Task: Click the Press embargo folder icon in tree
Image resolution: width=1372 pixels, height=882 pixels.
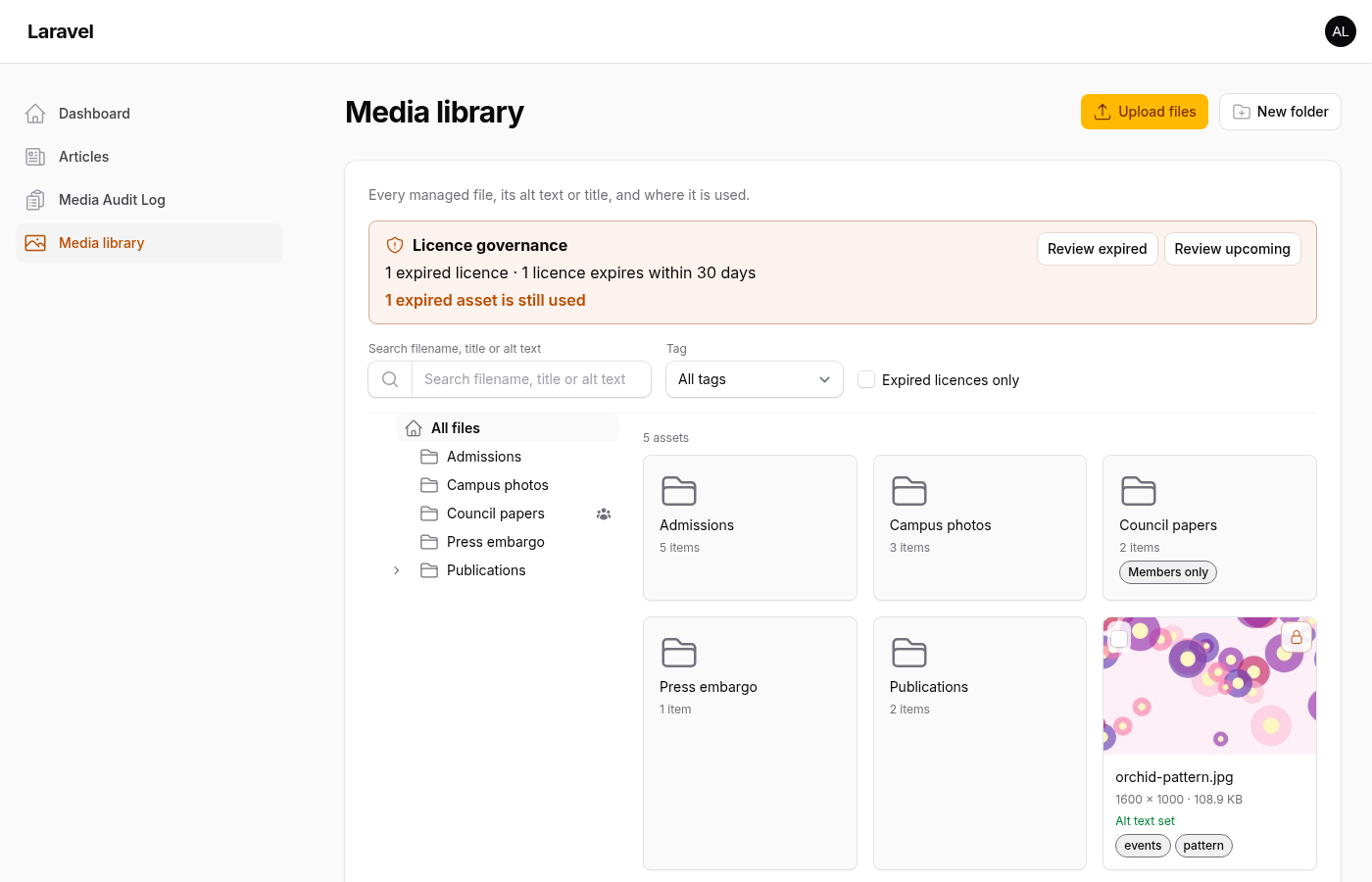Action: [429, 542]
